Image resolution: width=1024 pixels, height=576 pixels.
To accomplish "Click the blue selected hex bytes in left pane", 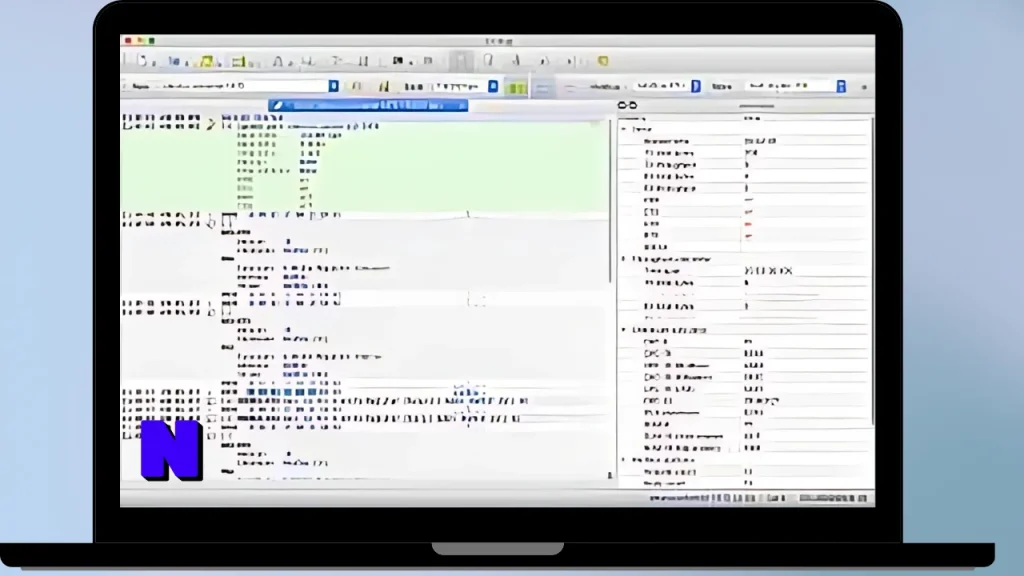I will click(x=287, y=392).
